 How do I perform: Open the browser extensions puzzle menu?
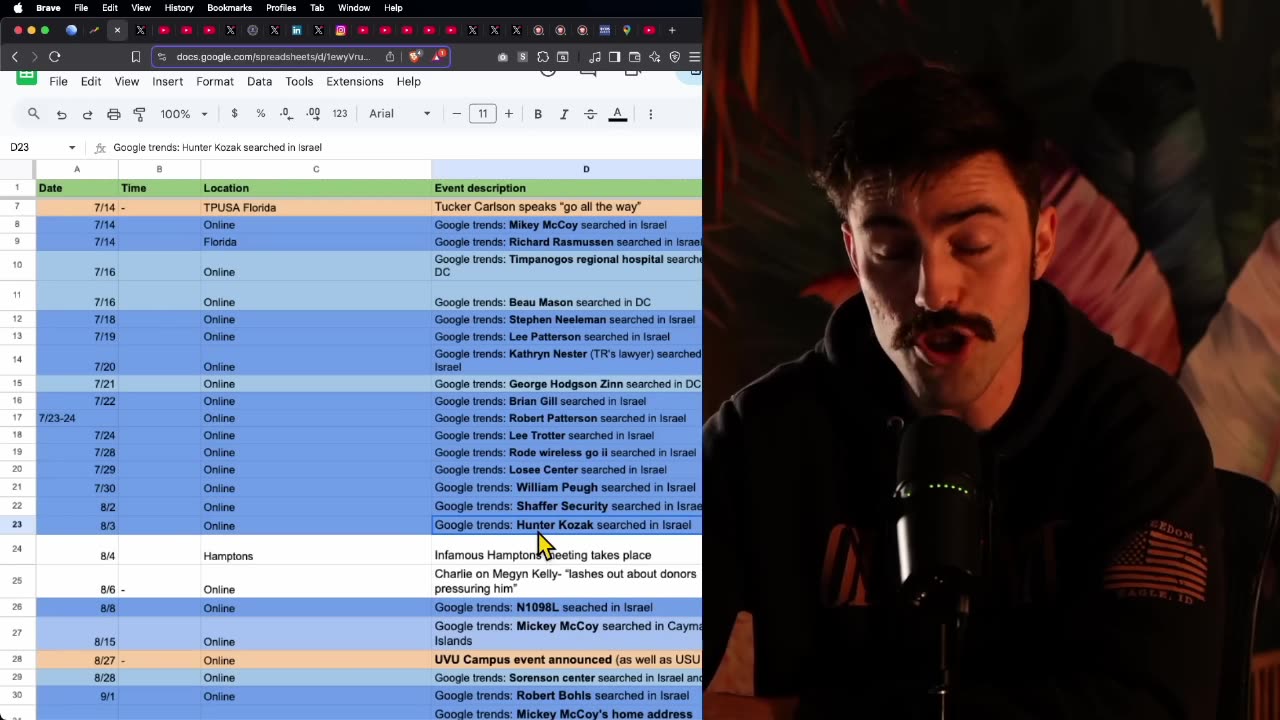tap(543, 57)
